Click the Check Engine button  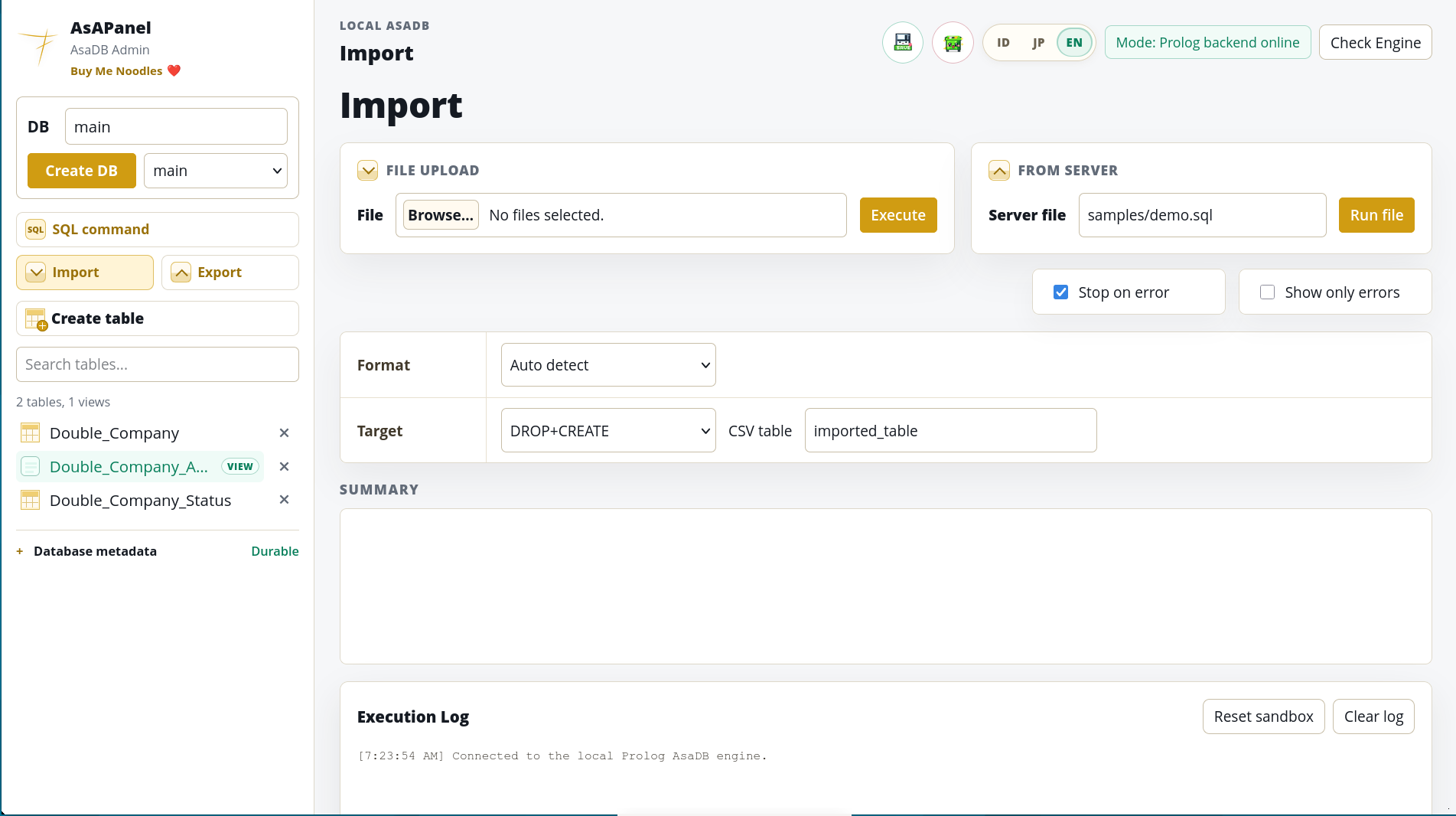tap(1376, 43)
